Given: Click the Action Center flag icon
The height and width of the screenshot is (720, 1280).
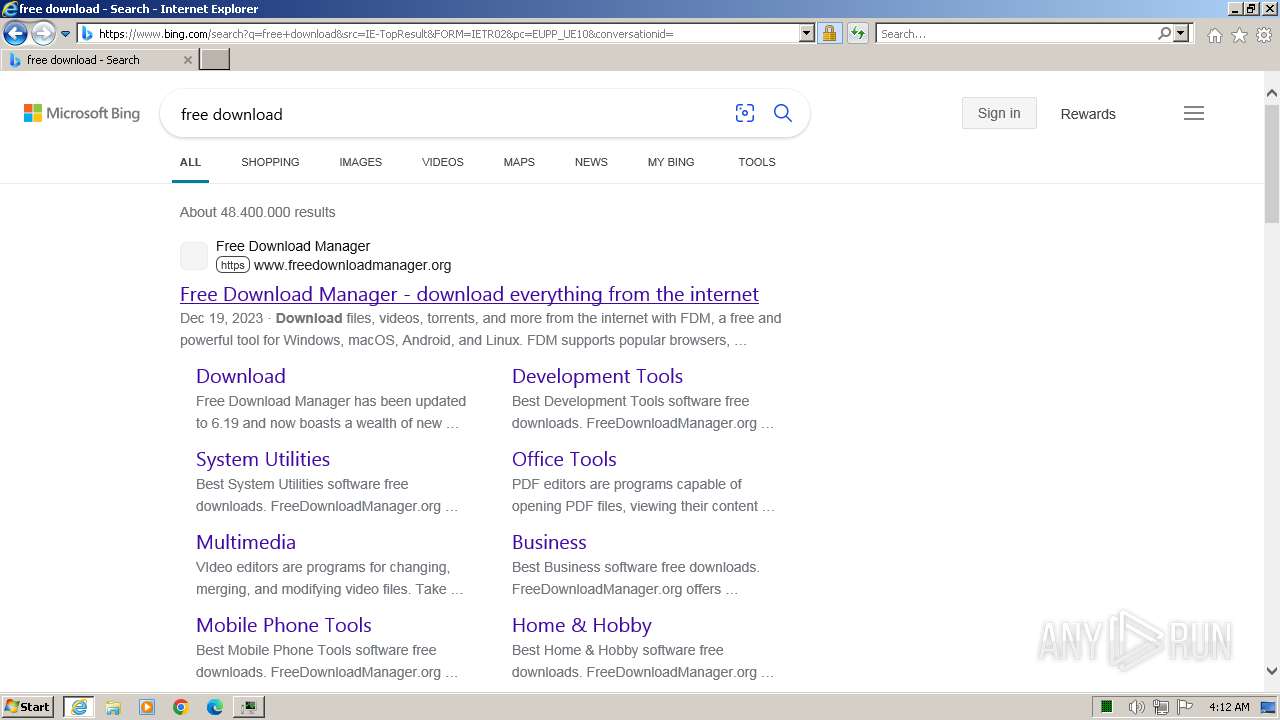Looking at the screenshot, I should [1185, 707].
